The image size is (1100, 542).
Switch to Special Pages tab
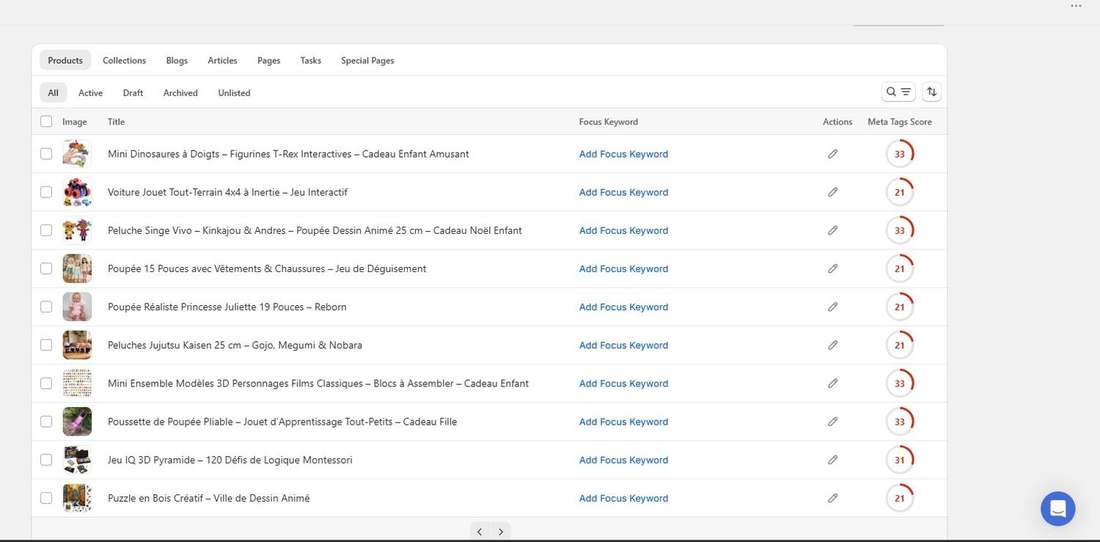point(368,60)
